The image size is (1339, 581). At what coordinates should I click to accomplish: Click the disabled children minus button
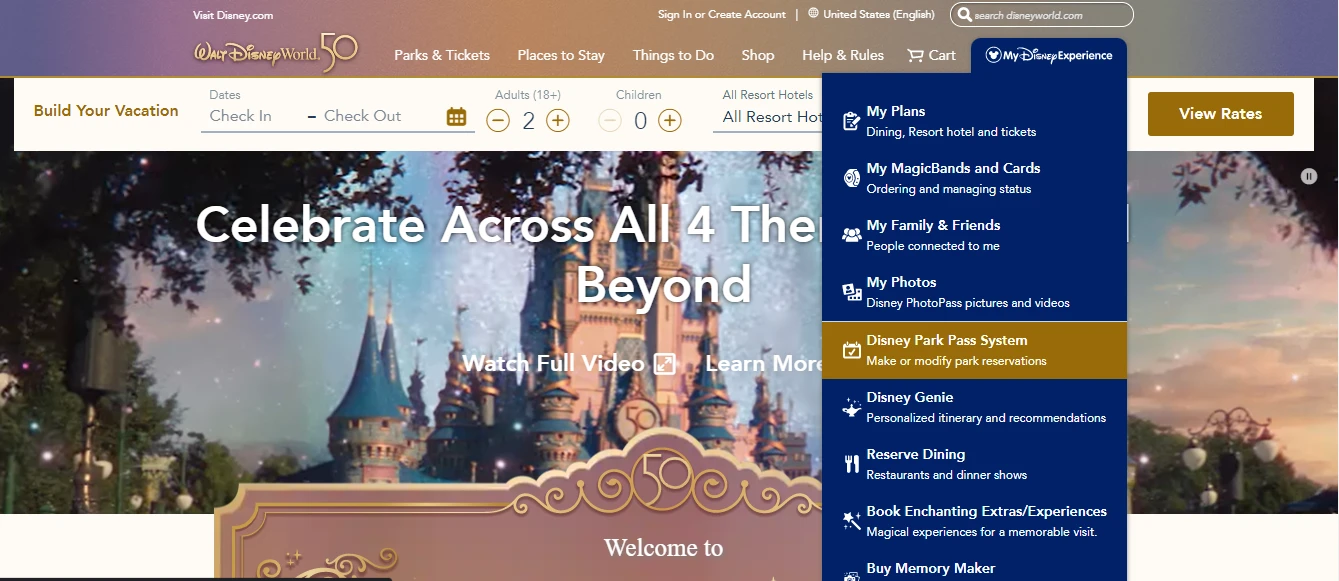[x=610, y=121]
